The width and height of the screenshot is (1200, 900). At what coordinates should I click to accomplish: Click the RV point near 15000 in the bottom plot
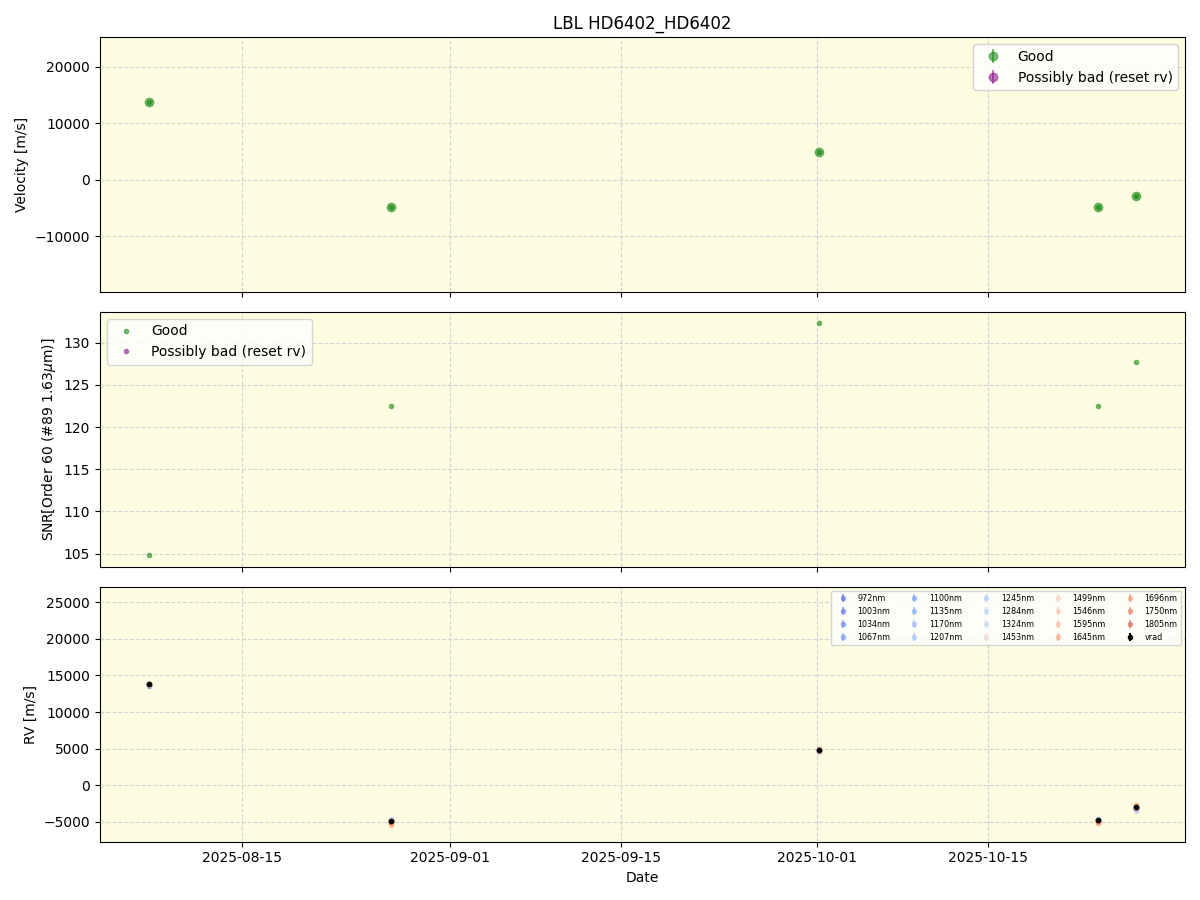(149, 684)
